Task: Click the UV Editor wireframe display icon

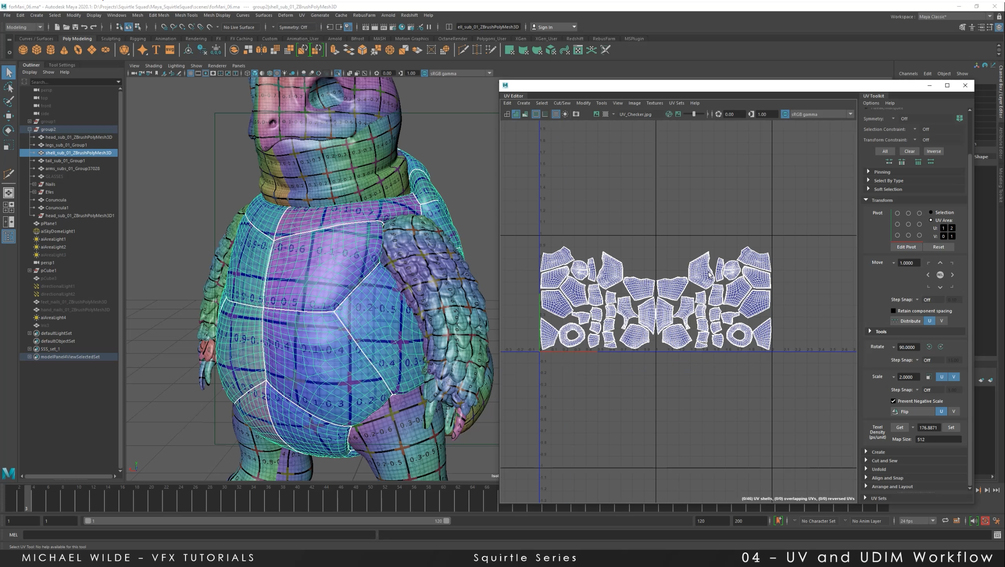Action: pos(507,114)
